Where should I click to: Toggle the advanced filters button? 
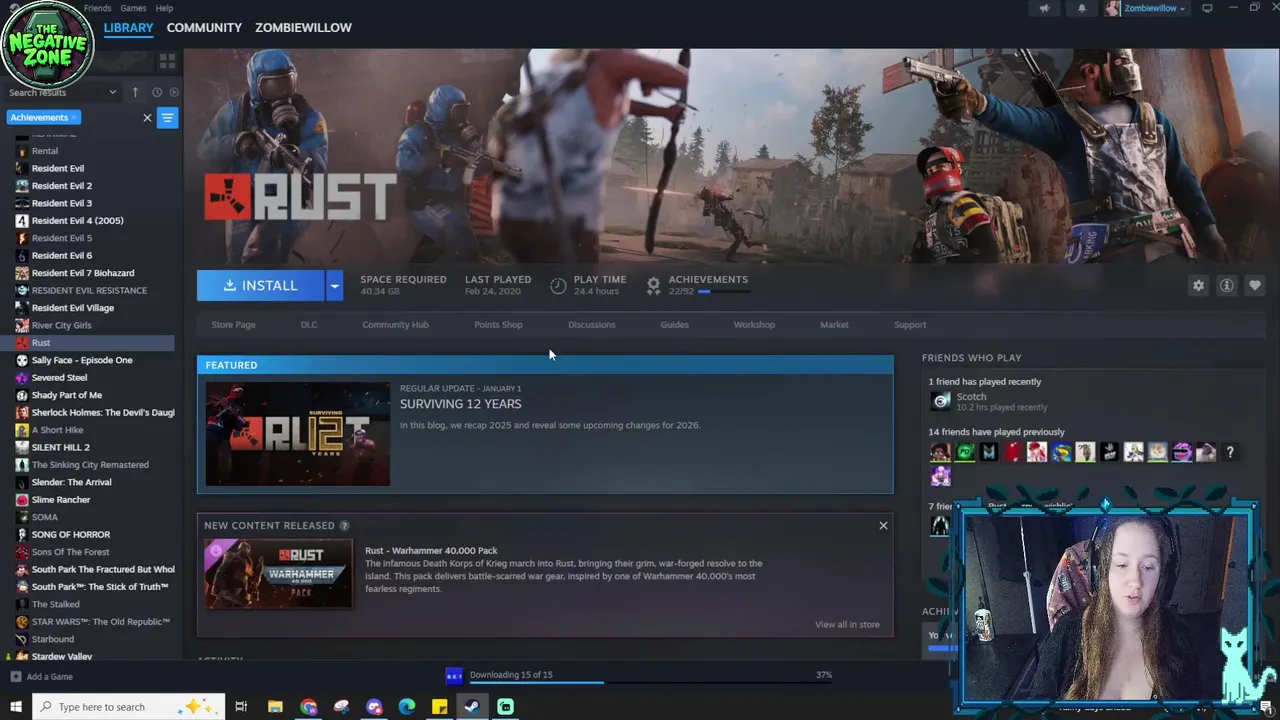(x=167, y=118)
